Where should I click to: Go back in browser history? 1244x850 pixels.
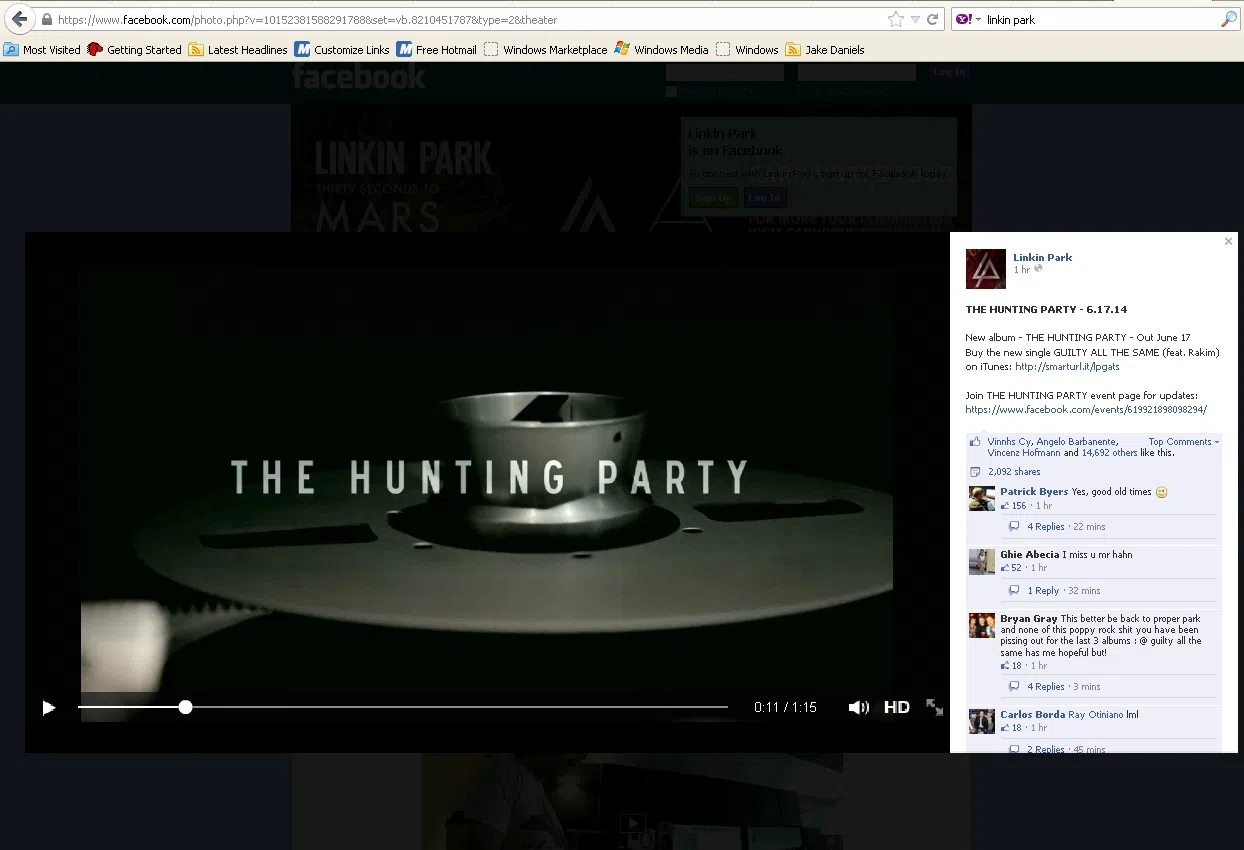pyautogui.click(x=19, y=19)
